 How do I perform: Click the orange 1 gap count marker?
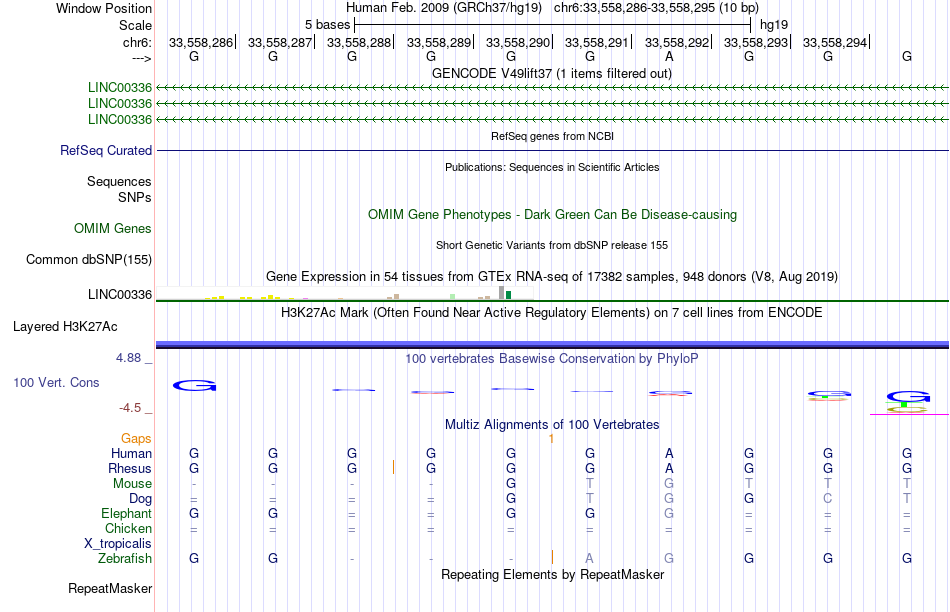coord(551,439)
